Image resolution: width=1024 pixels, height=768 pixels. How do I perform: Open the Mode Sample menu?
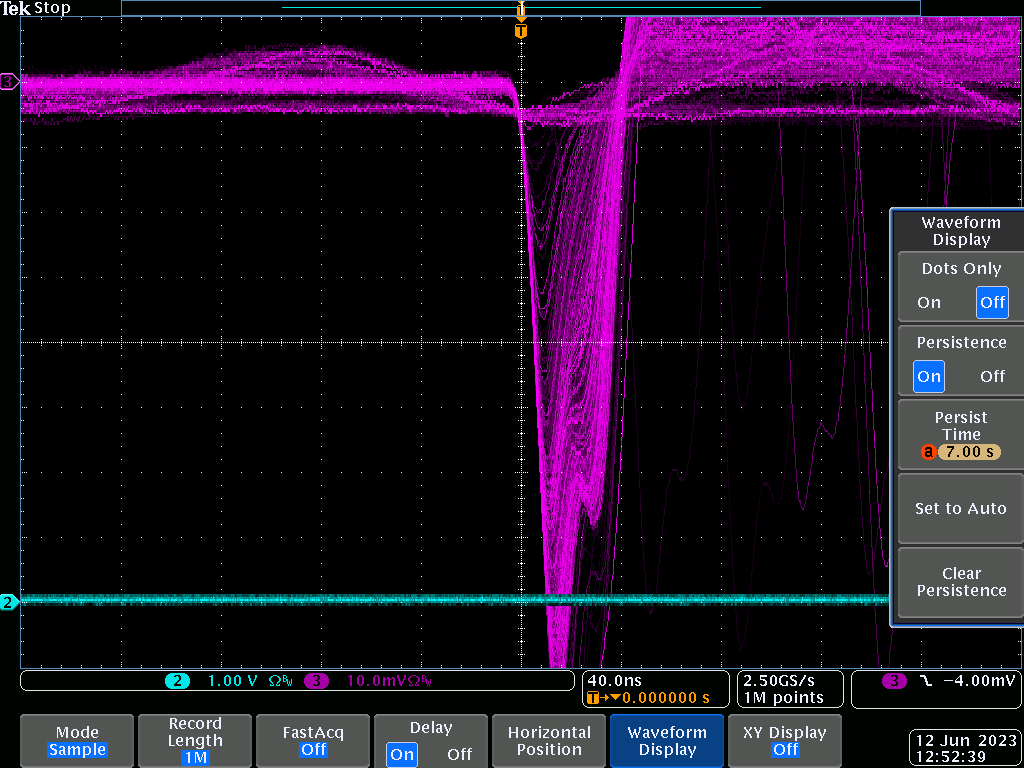[77, 741]
